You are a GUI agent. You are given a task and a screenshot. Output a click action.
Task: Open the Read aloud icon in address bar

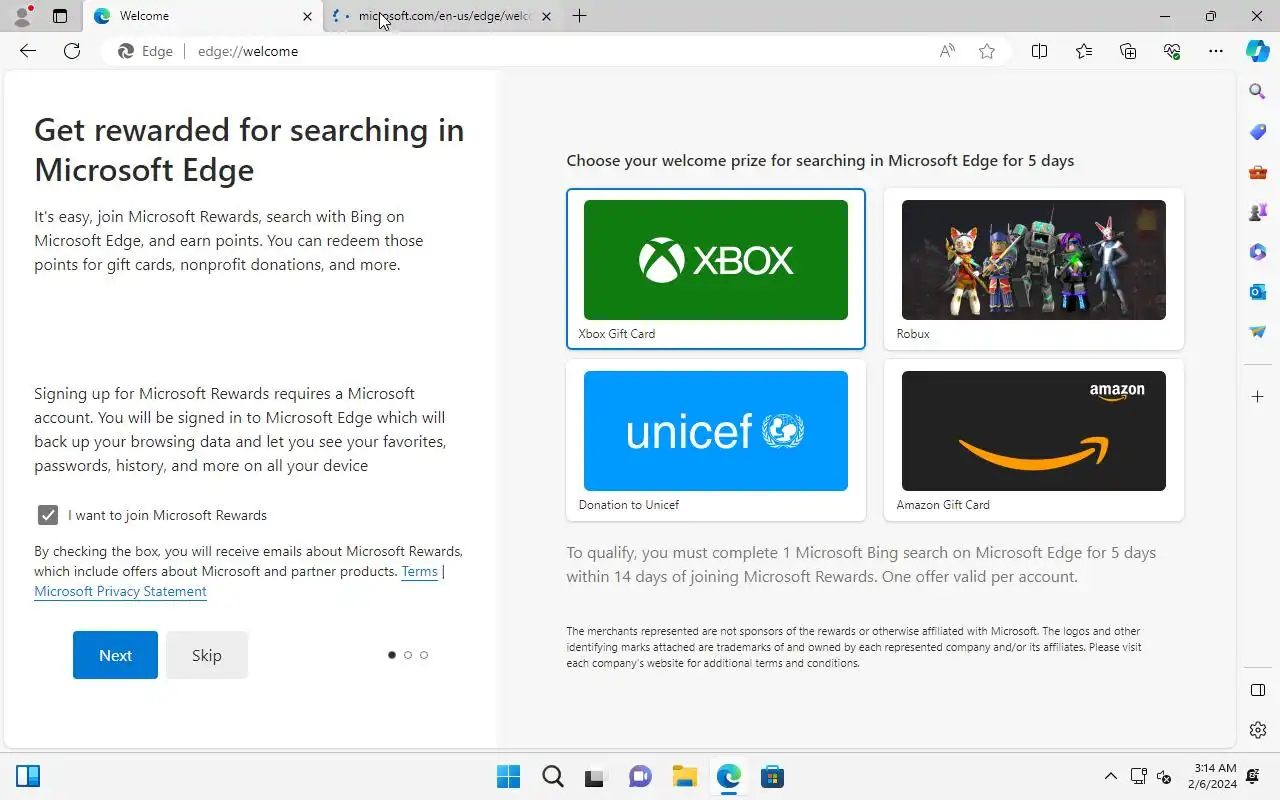click(x=947, y=51)
